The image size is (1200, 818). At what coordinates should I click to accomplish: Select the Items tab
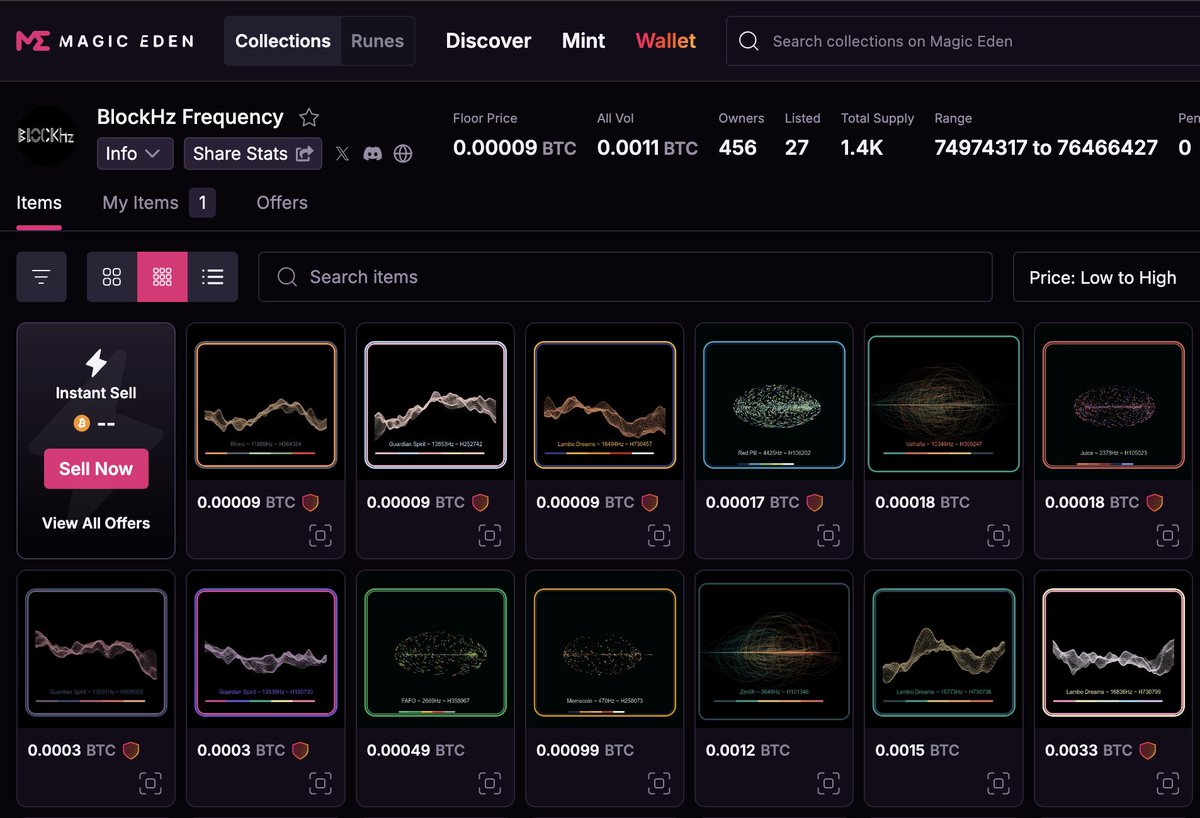pos(39,203)
